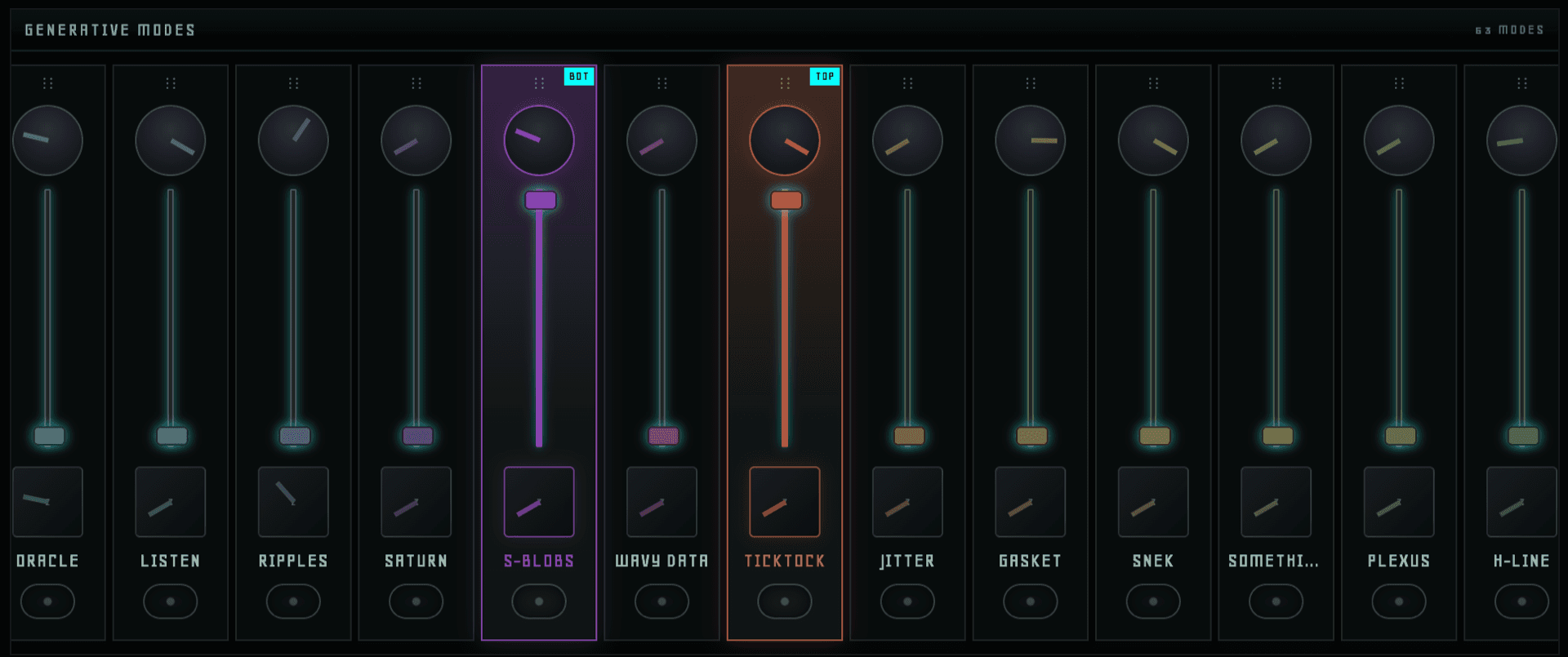
Task: Click the drag handle on LISTEN strip
Action: click(x=171, y=83)
